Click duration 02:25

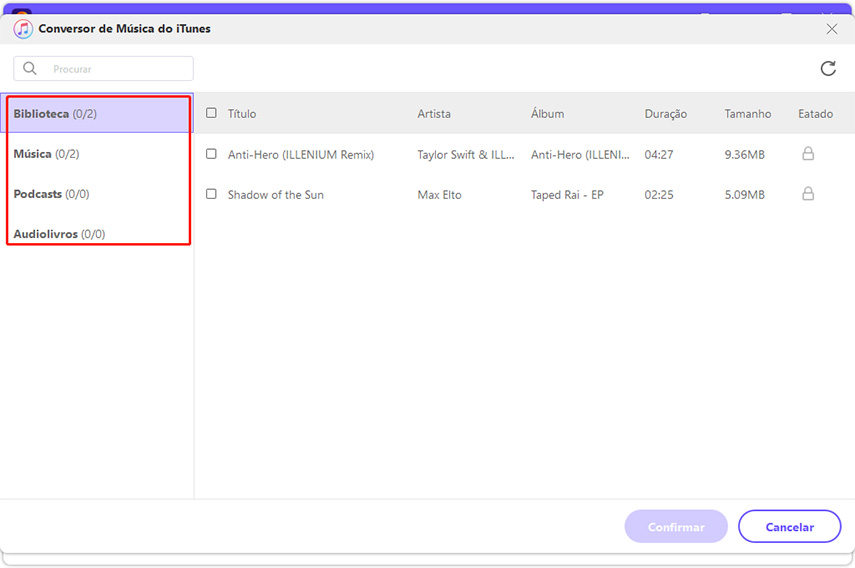(659, 195)
